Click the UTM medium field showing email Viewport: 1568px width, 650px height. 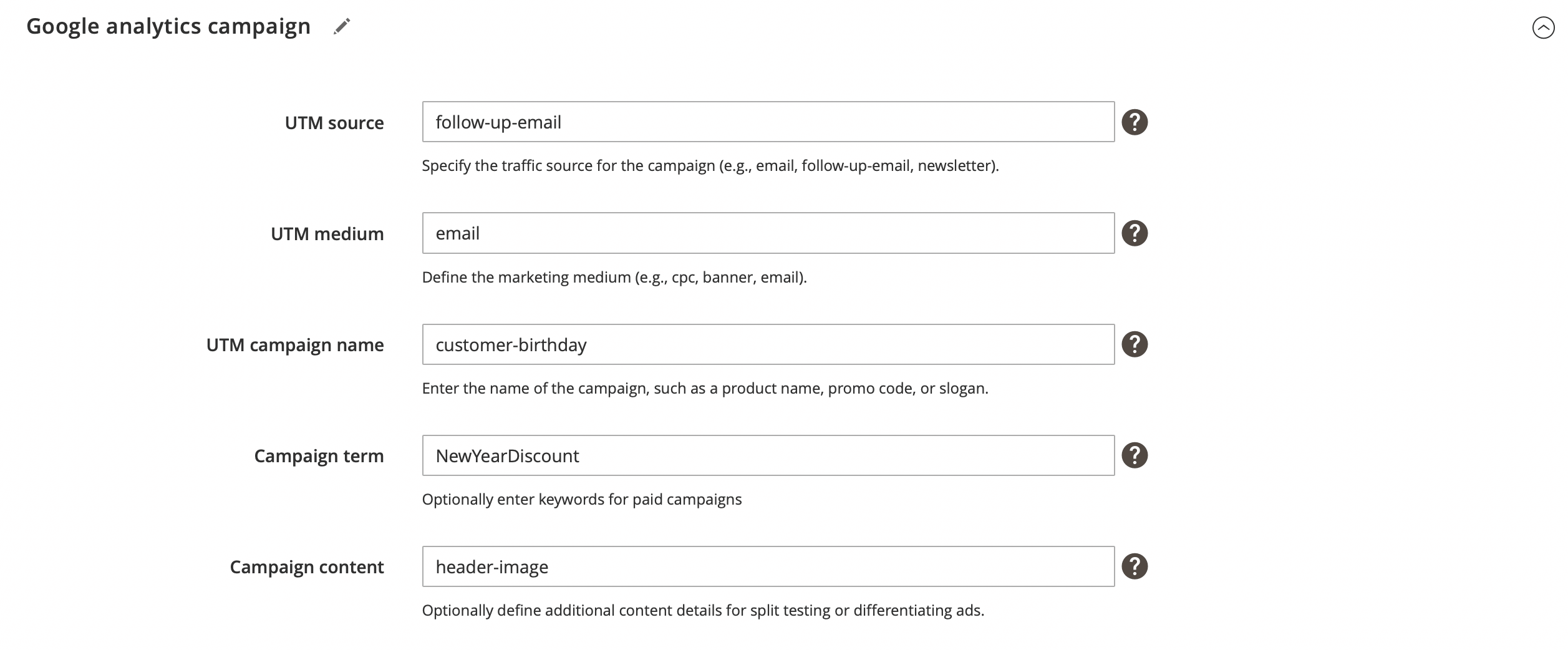[767, 233]
